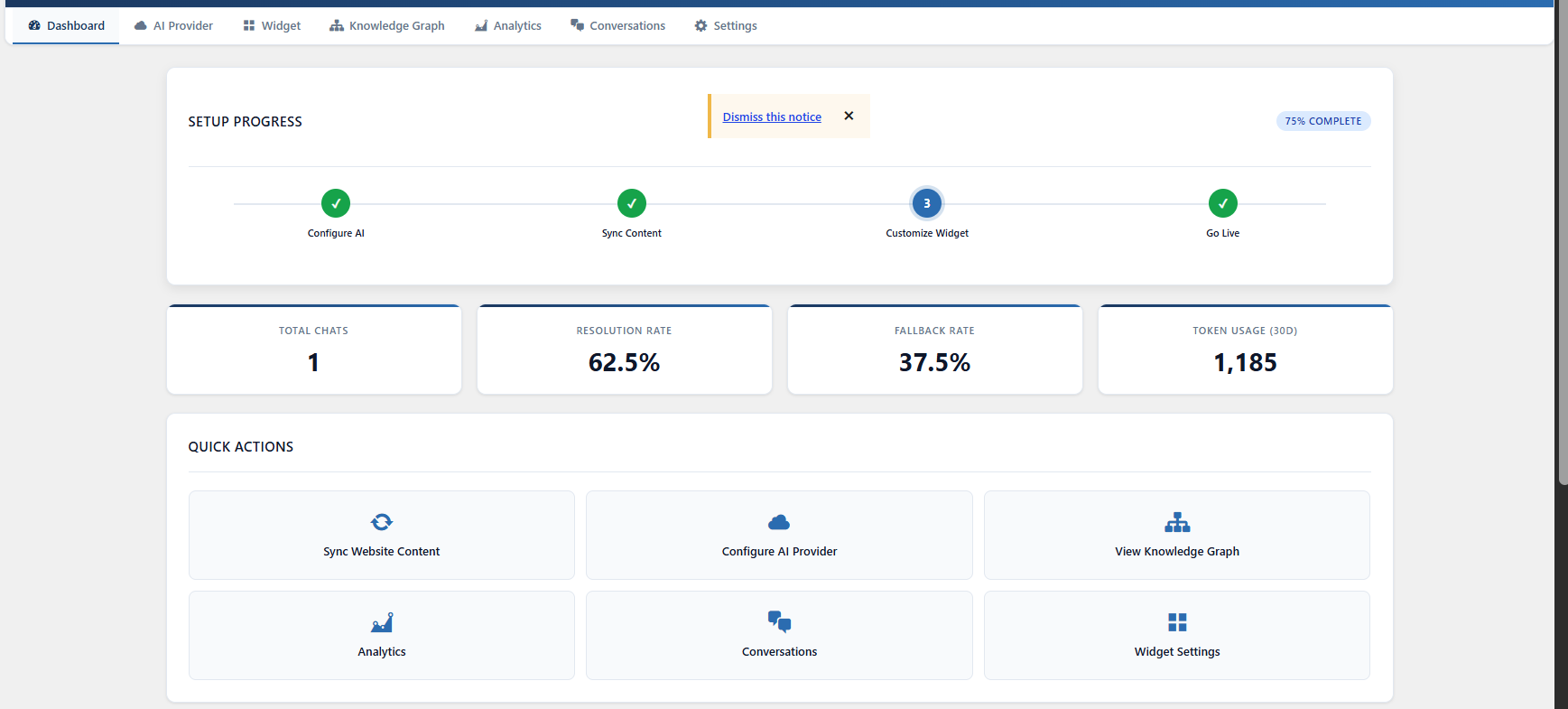Click the TOTAL CHATS label
The height and width of the screenshot is (709, 1568).
point(313,331)
